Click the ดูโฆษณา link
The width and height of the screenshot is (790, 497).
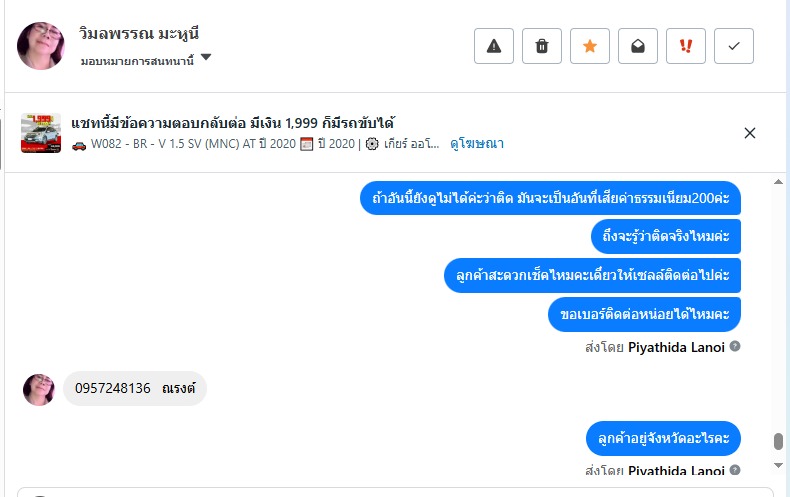point(477,144)
